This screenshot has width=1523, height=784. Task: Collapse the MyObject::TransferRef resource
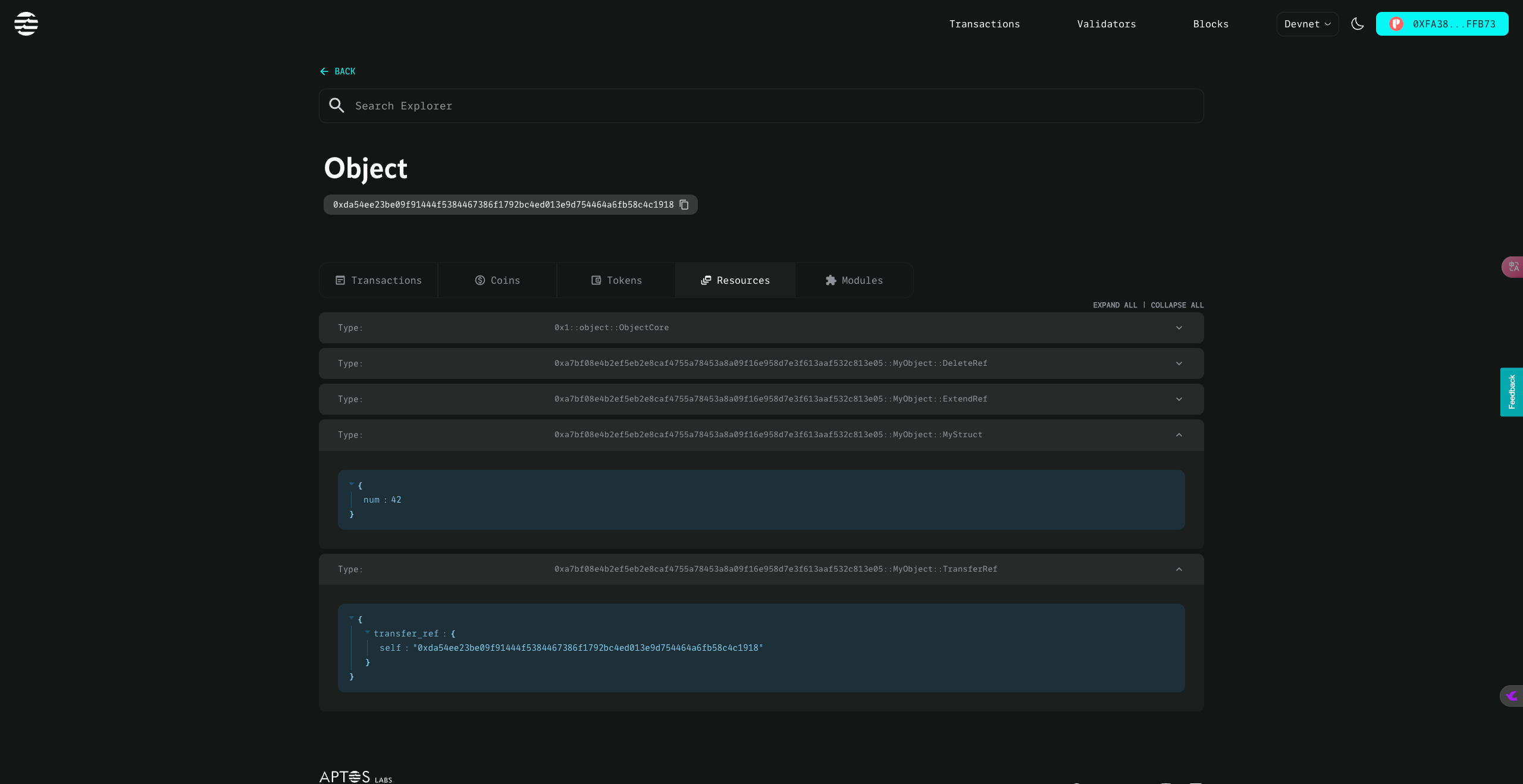[x=761, y=569]
